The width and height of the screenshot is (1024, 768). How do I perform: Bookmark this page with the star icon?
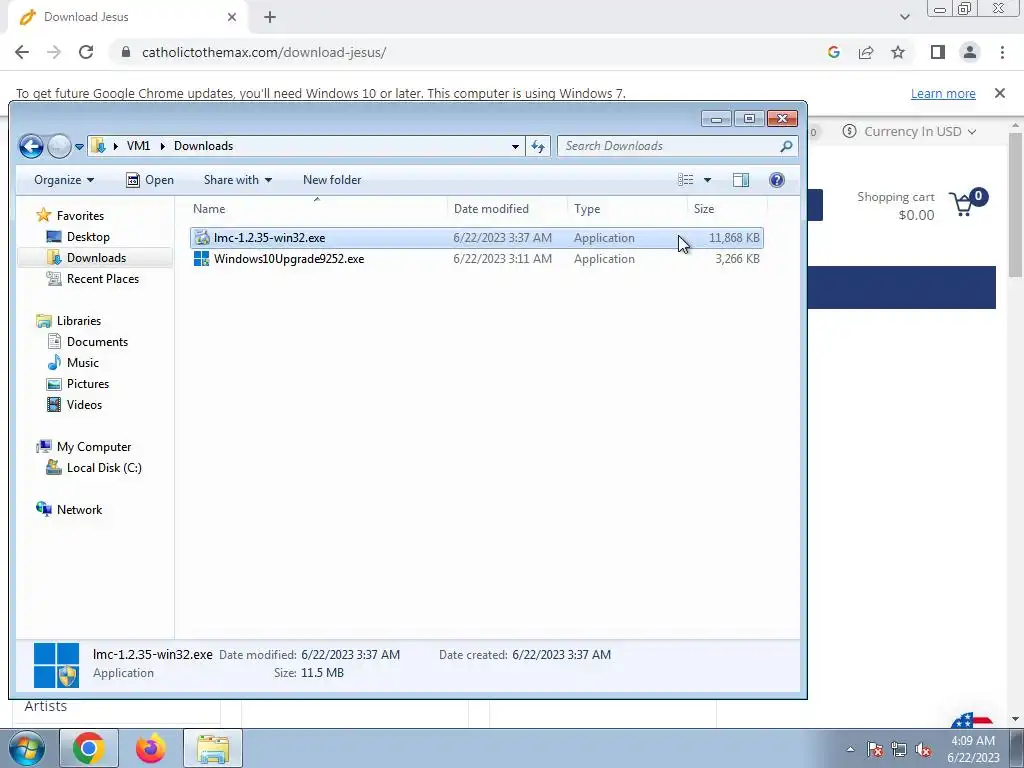898,52
